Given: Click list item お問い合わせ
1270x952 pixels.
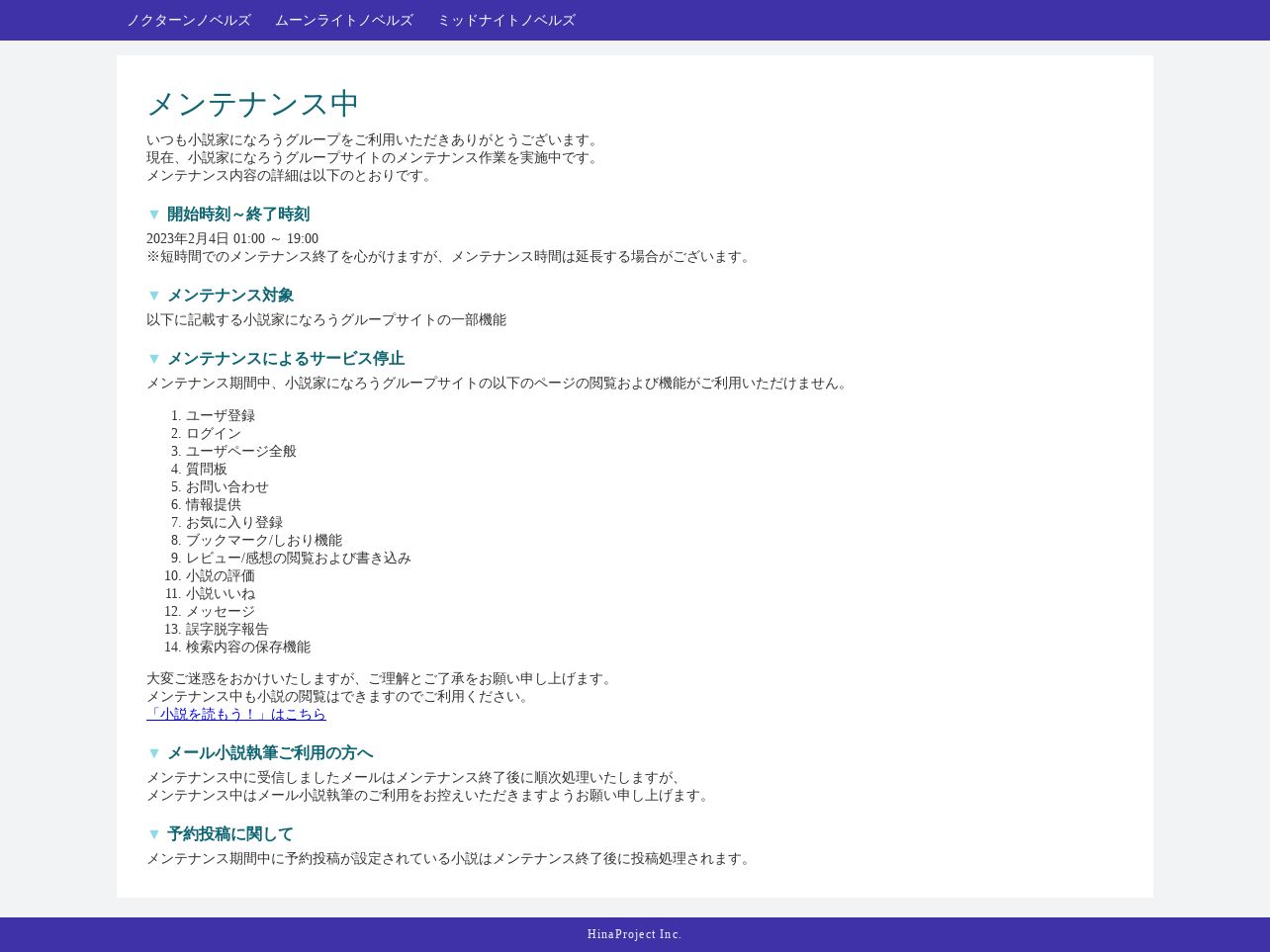Looking at the screenshot, I should (x=227, y=487).
